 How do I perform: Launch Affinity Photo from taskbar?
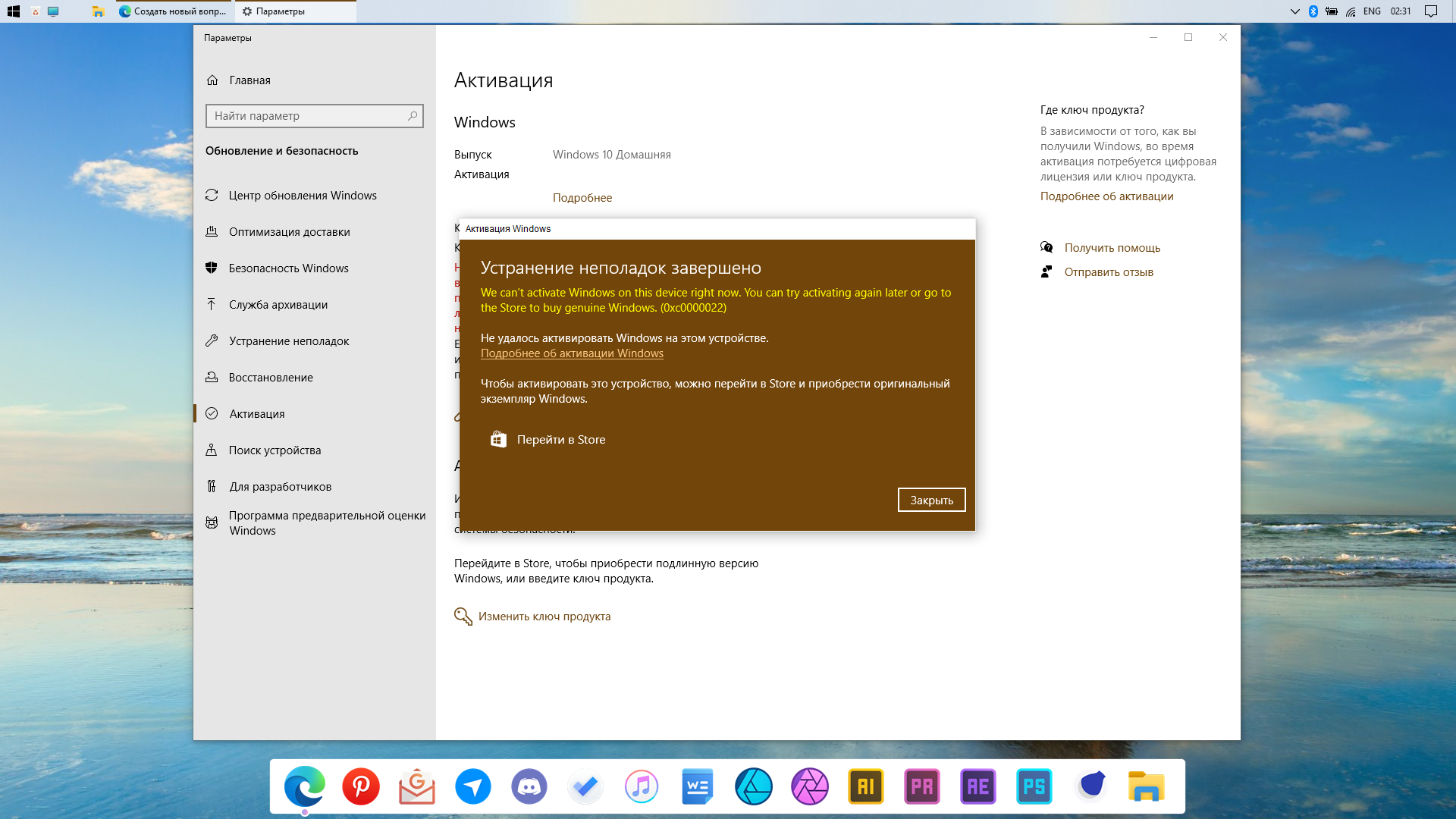808,786
